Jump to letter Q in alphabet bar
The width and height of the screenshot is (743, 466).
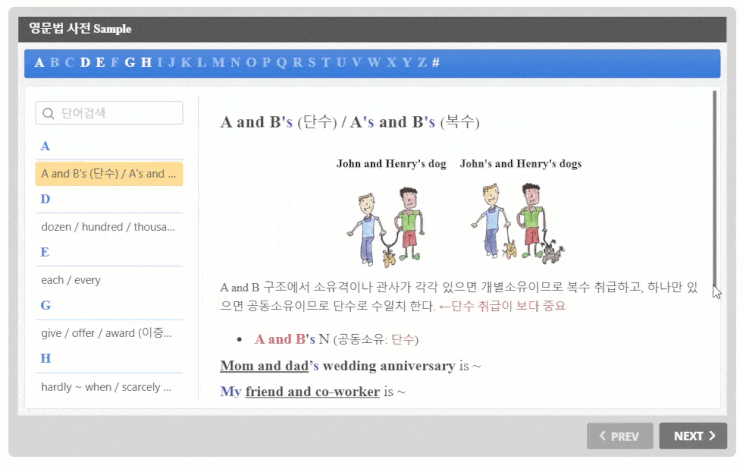click(282, 63)
